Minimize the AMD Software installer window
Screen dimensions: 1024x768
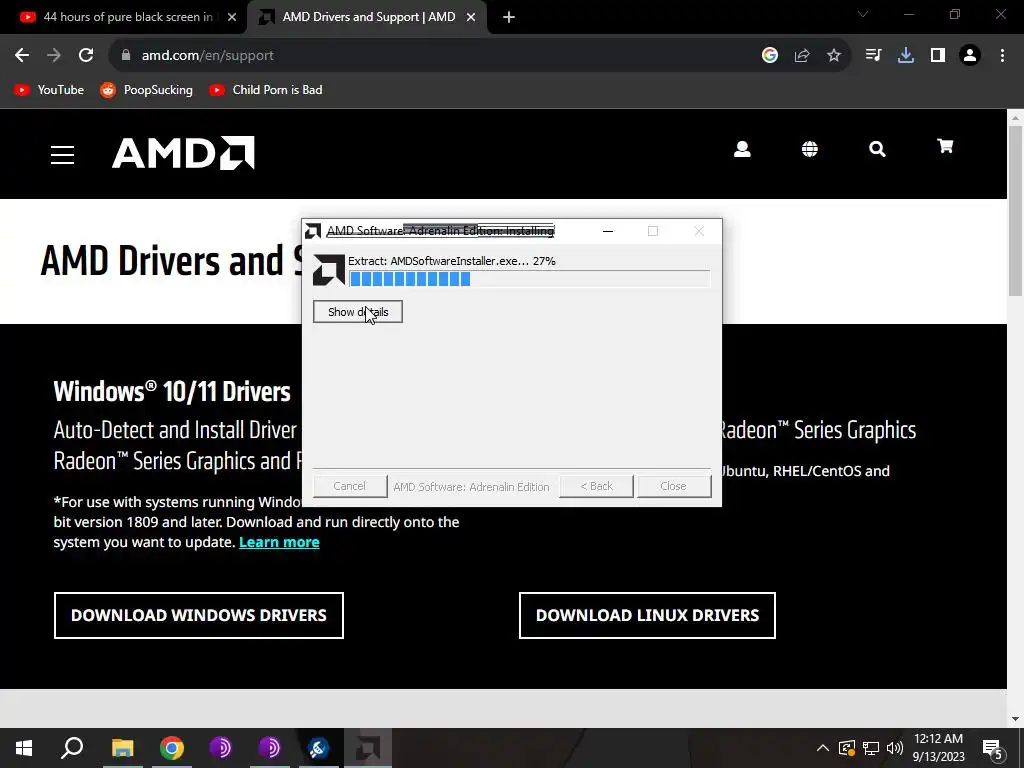607,231
